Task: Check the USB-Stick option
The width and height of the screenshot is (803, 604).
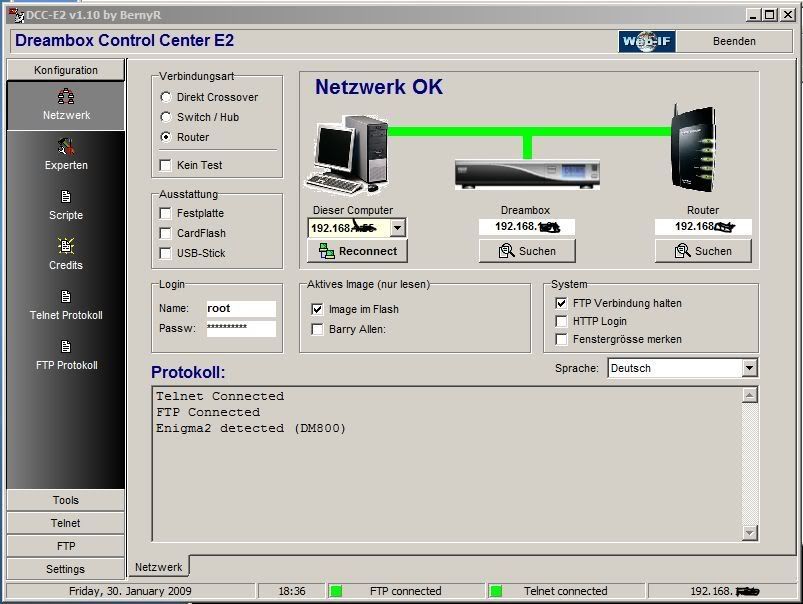Action: point(165,253)
